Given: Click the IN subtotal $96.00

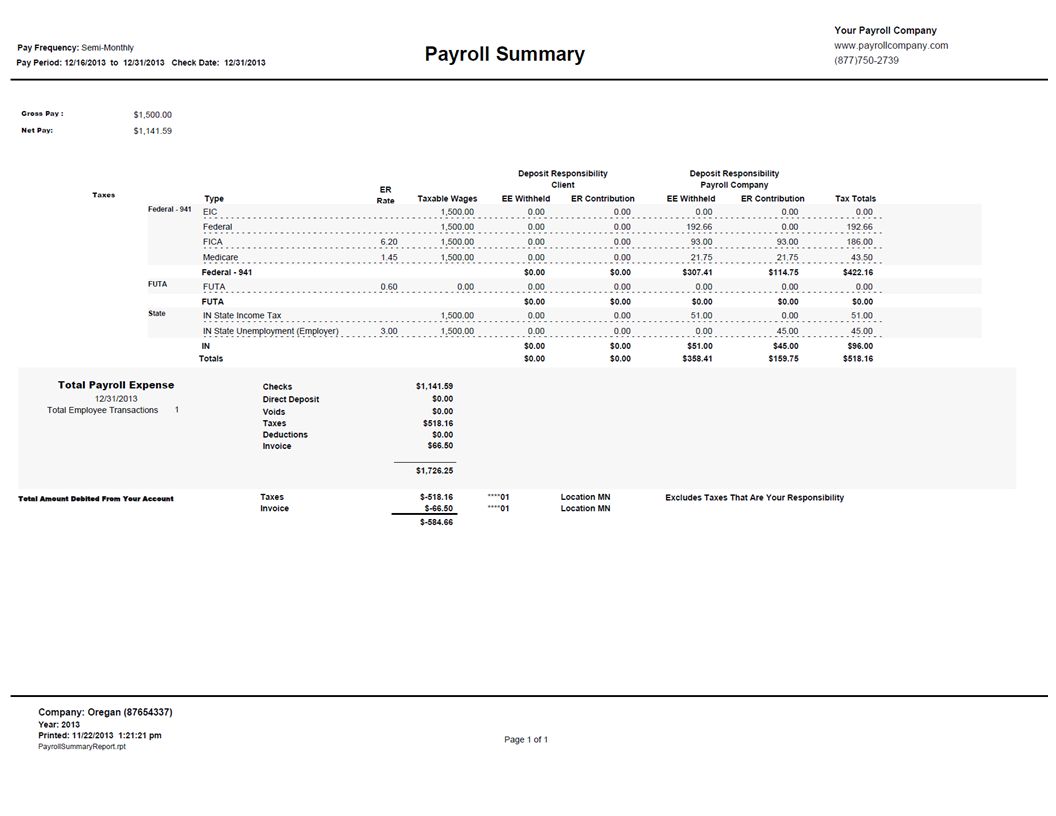Looking at the screenshot, I should click(860, 347).
